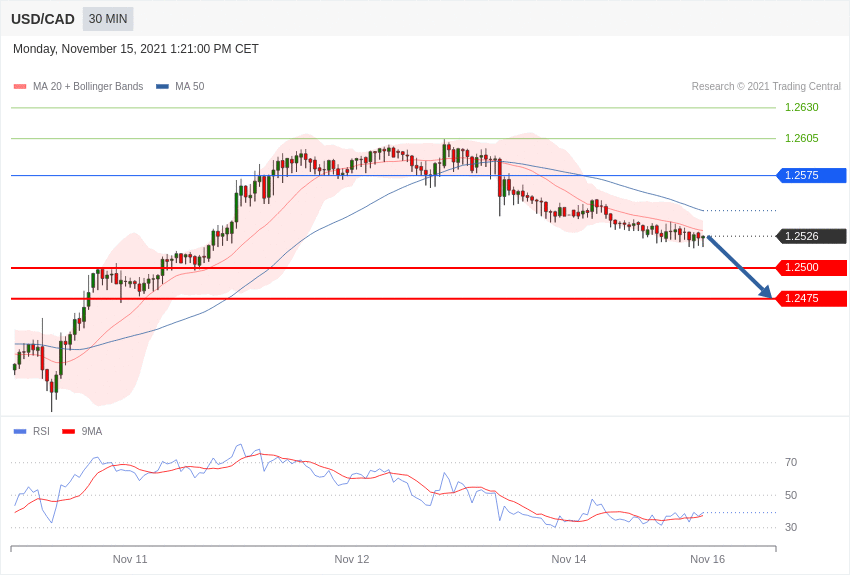The width and height of the screenshot is (850, 576).
Task: Click the RSI blue legend swatch
Action: (x=20, y=431)
